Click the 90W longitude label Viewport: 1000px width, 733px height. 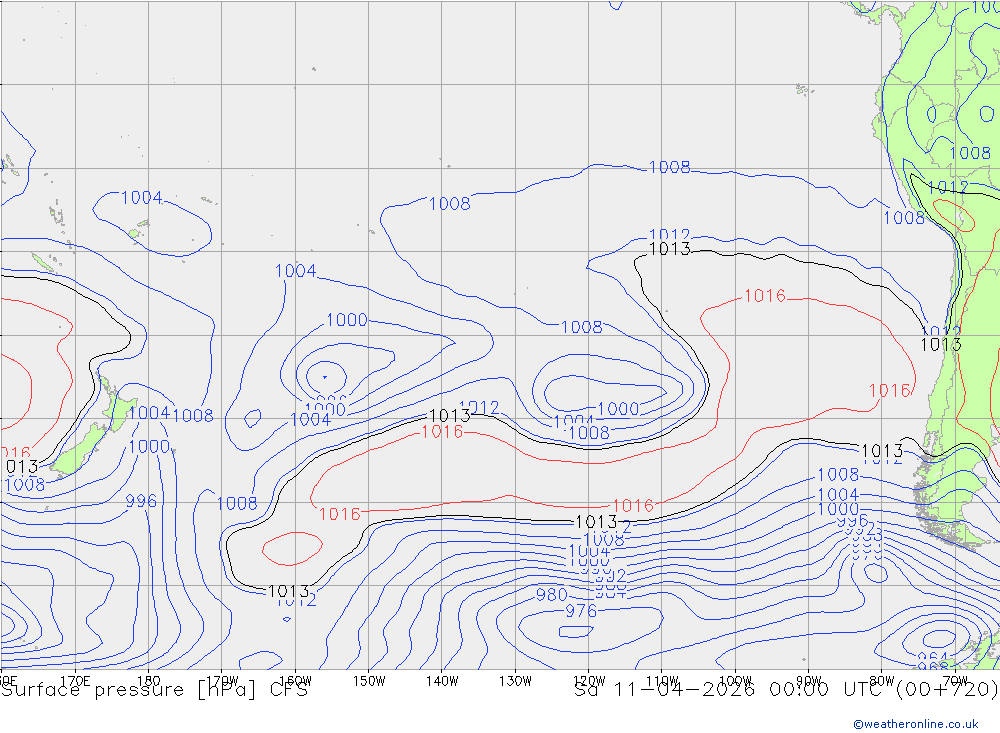point(809,681)
